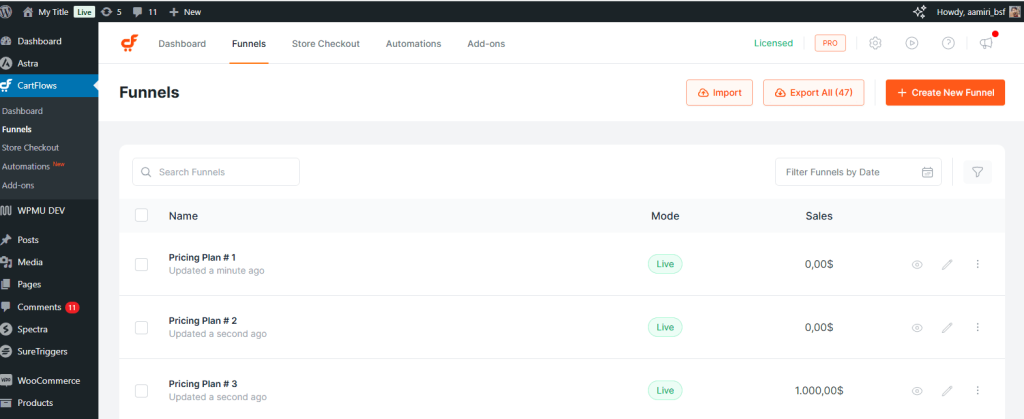
Task: Open the Funnels submenu item in the sidebar
Action: coord(17,129)
